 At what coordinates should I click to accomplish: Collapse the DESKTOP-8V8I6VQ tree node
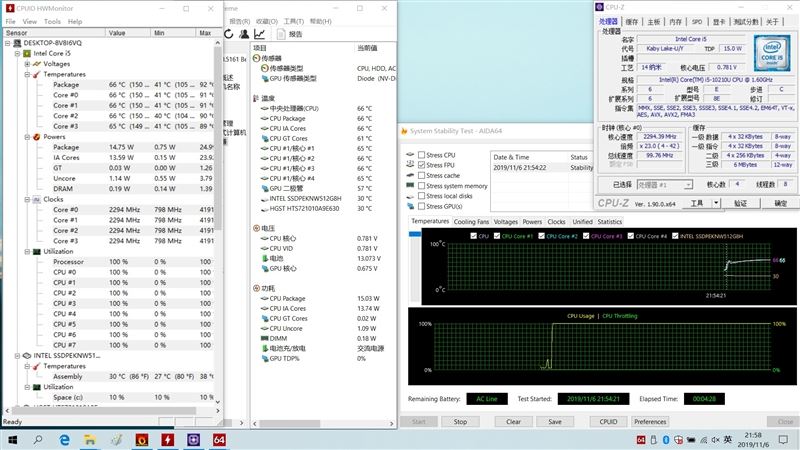[7, 43]
